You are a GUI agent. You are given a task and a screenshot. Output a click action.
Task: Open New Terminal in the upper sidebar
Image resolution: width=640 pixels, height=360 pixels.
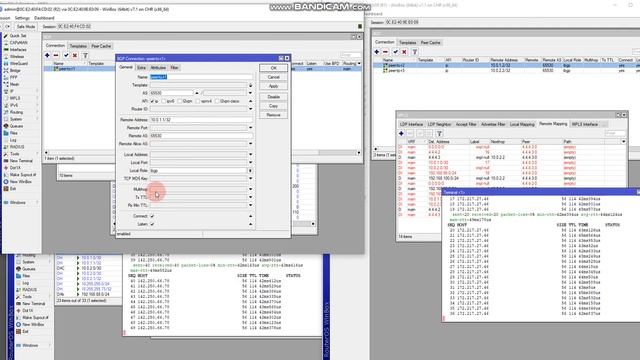(21, 161)
